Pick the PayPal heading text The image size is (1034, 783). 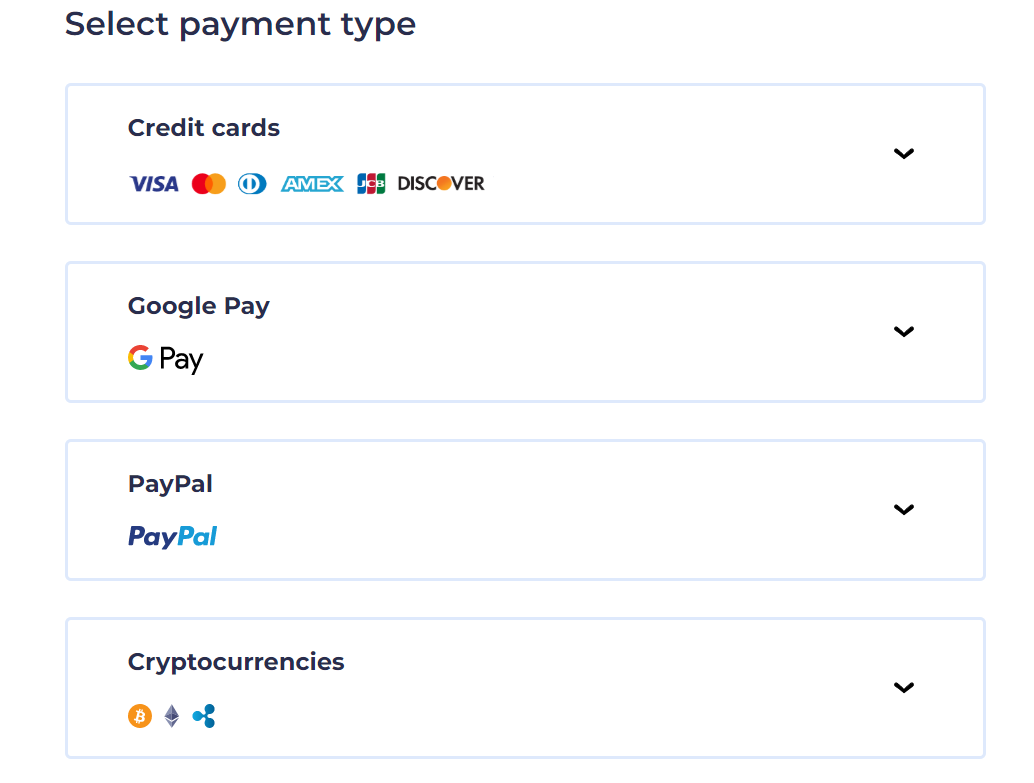pyautogui.click(x=170, y=484)
